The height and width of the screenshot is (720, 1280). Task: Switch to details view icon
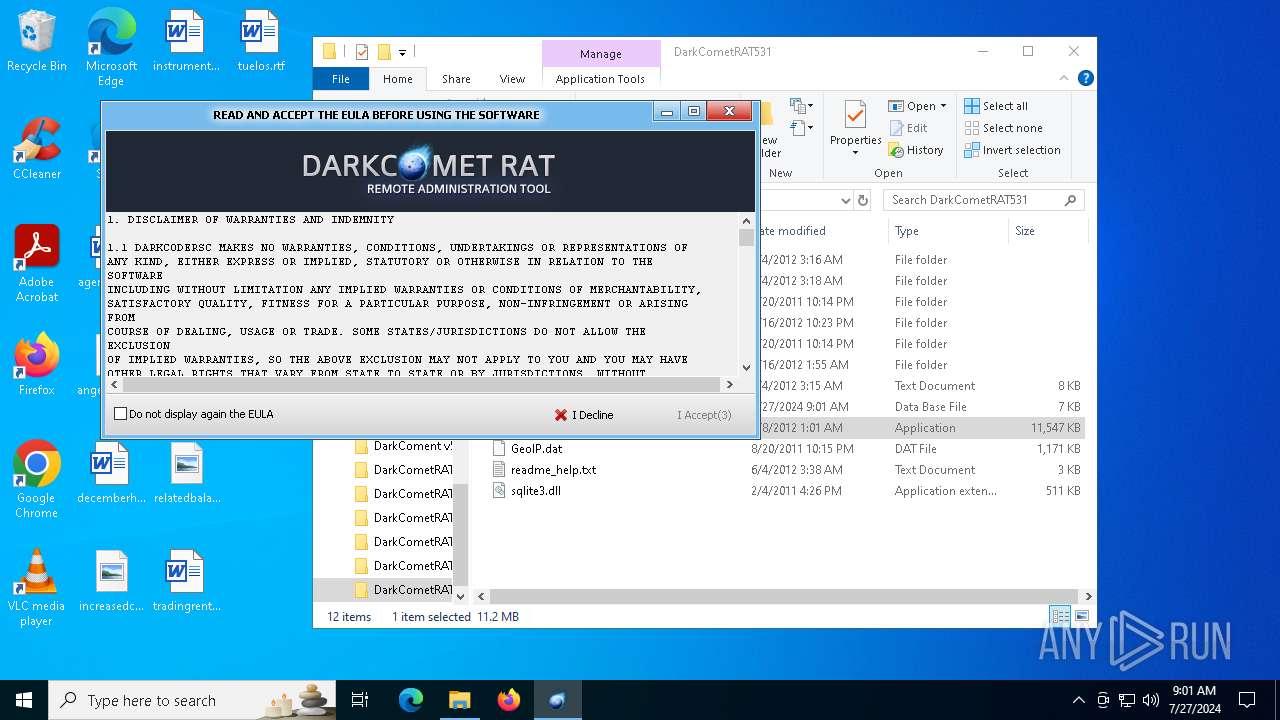(x=1059, y=616)
